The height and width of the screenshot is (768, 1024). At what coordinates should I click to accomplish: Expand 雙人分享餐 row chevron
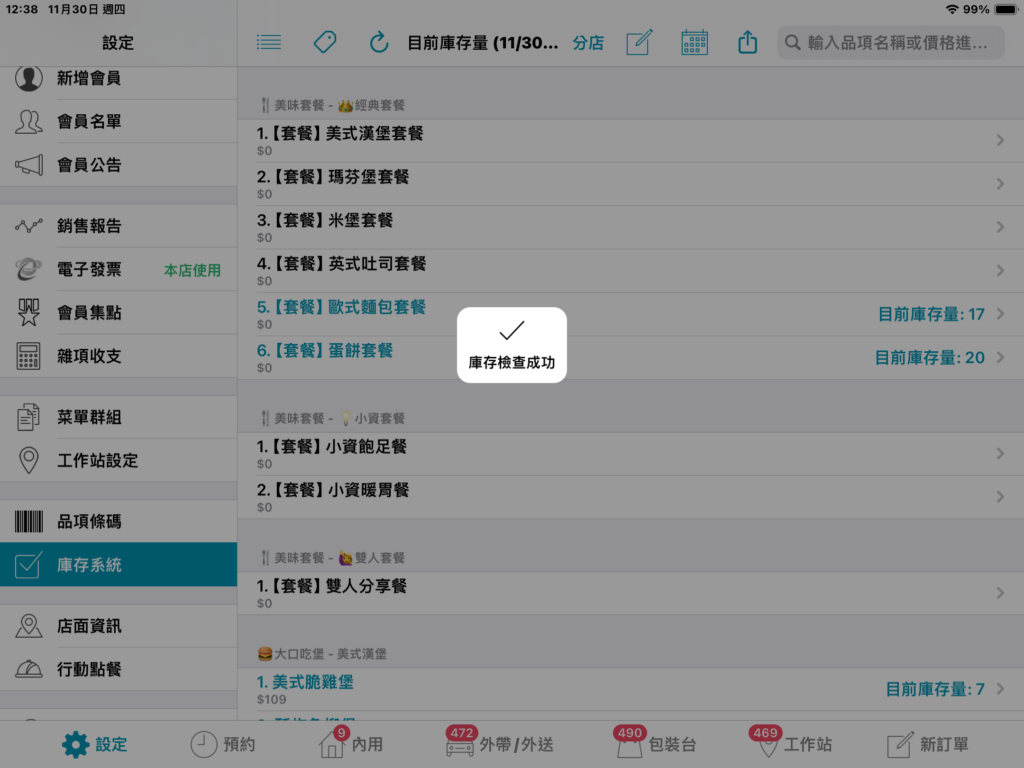tap(1000, 593)
